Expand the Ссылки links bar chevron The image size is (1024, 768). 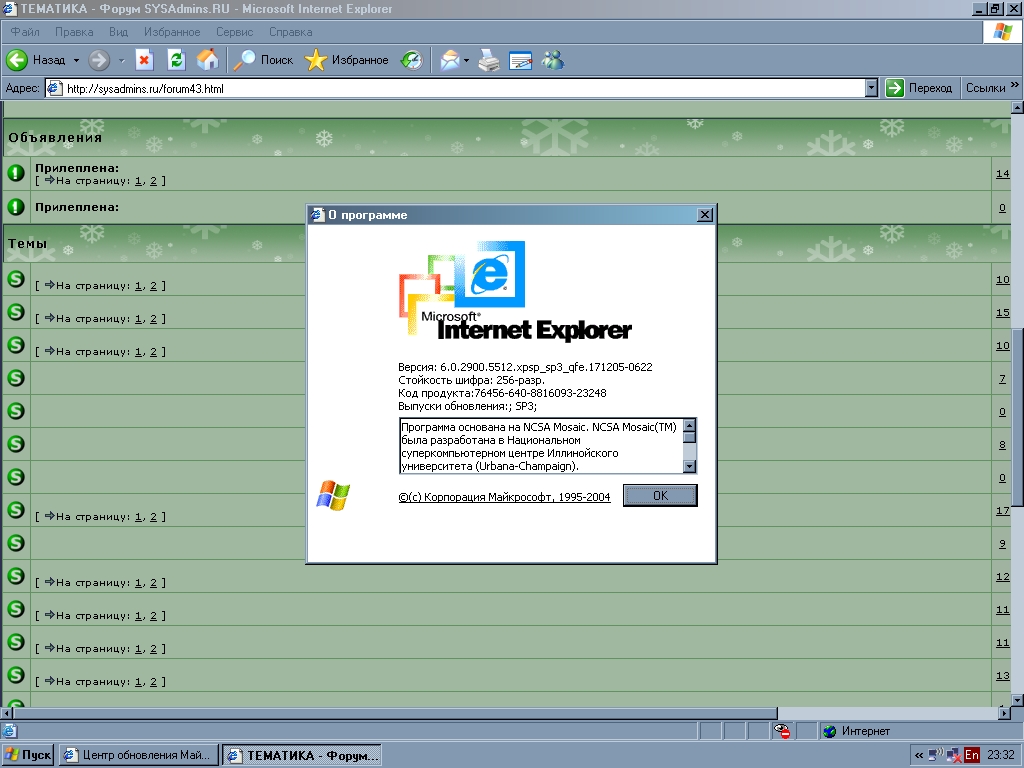coord(1014,85)
